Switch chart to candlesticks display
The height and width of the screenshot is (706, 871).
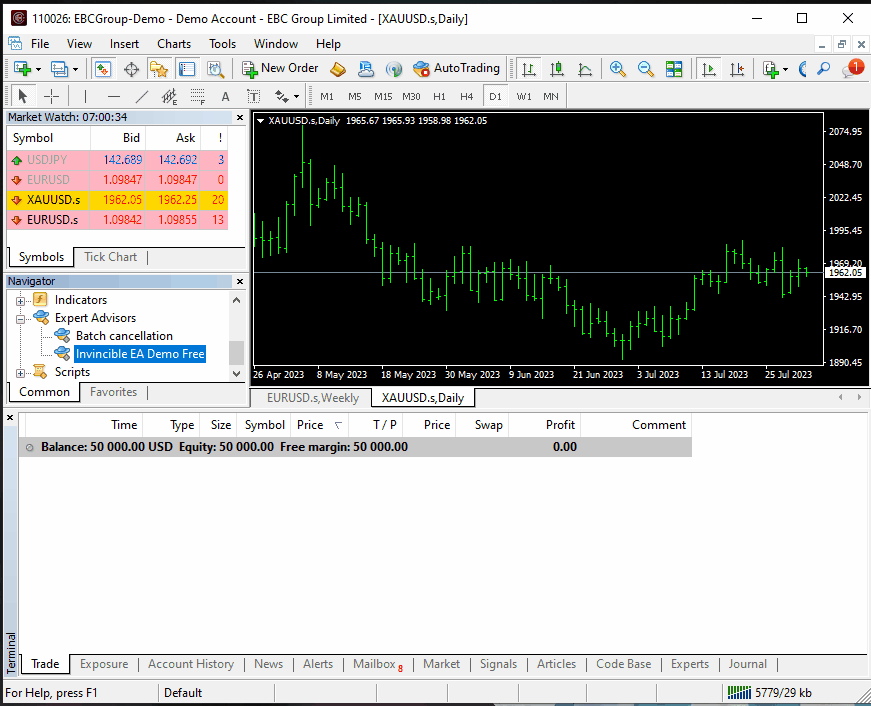click(557, 69)
